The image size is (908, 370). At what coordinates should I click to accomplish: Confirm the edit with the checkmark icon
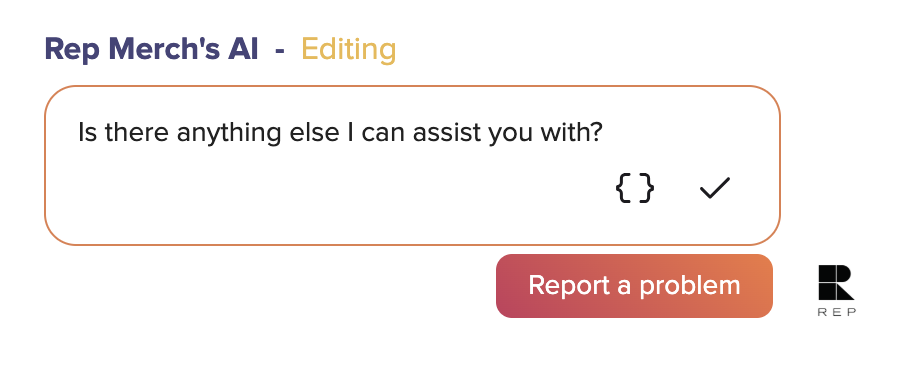[x=715, y=188]
